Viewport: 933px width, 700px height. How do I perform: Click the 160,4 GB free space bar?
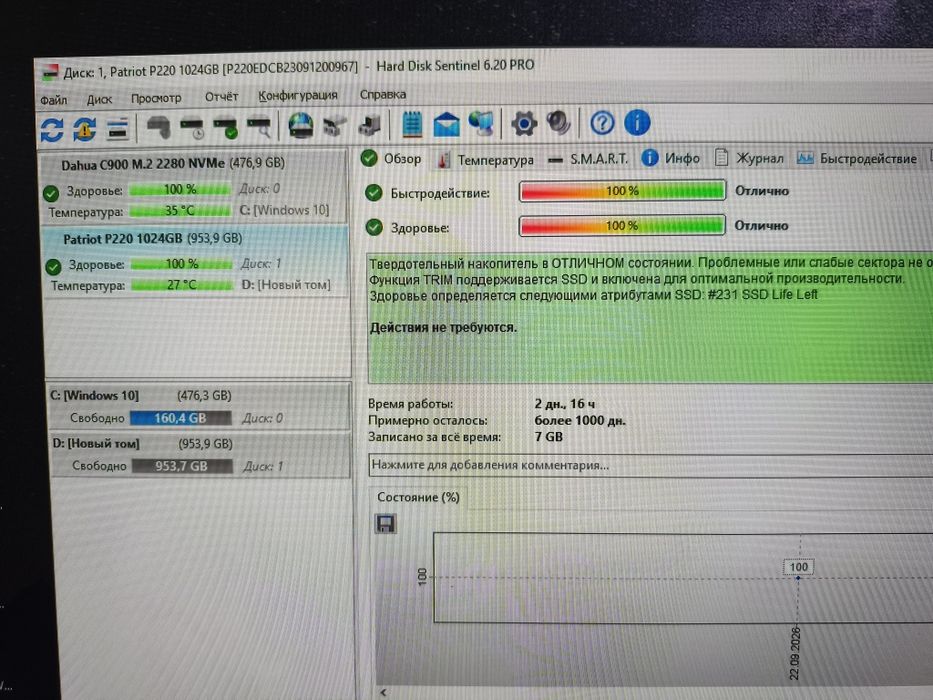(x=180, y=418)
